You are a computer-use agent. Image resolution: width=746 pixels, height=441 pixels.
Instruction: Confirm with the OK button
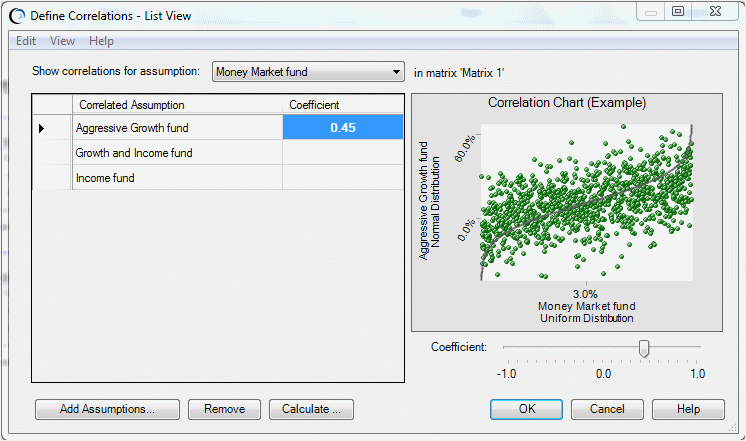pos(527,409)
